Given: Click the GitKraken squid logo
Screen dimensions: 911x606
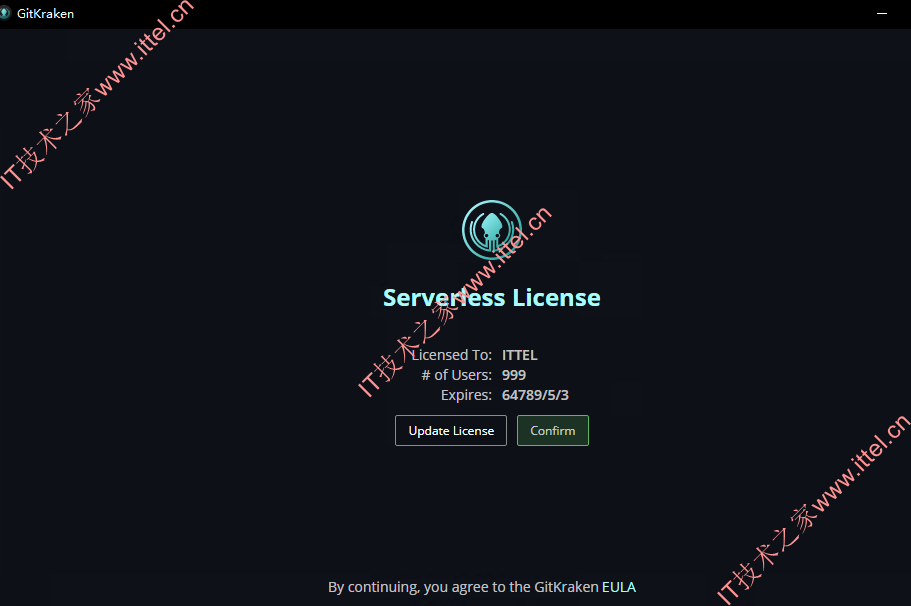Looking at the screenshot, I should 492,230.
